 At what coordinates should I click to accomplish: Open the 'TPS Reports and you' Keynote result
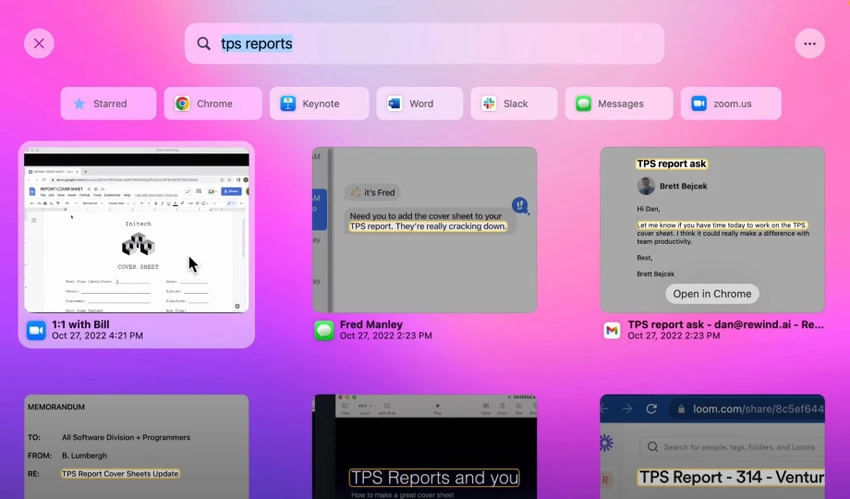point(424,446)
